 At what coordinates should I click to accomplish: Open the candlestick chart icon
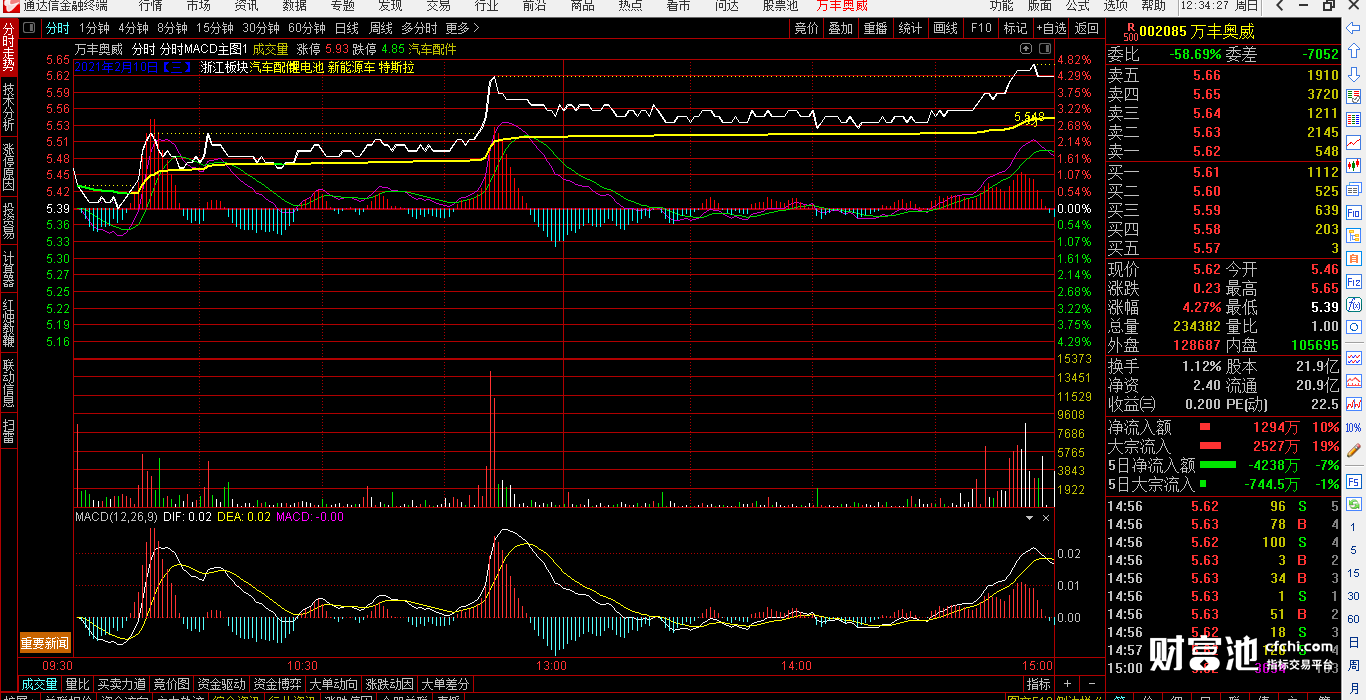[1354, 165]
